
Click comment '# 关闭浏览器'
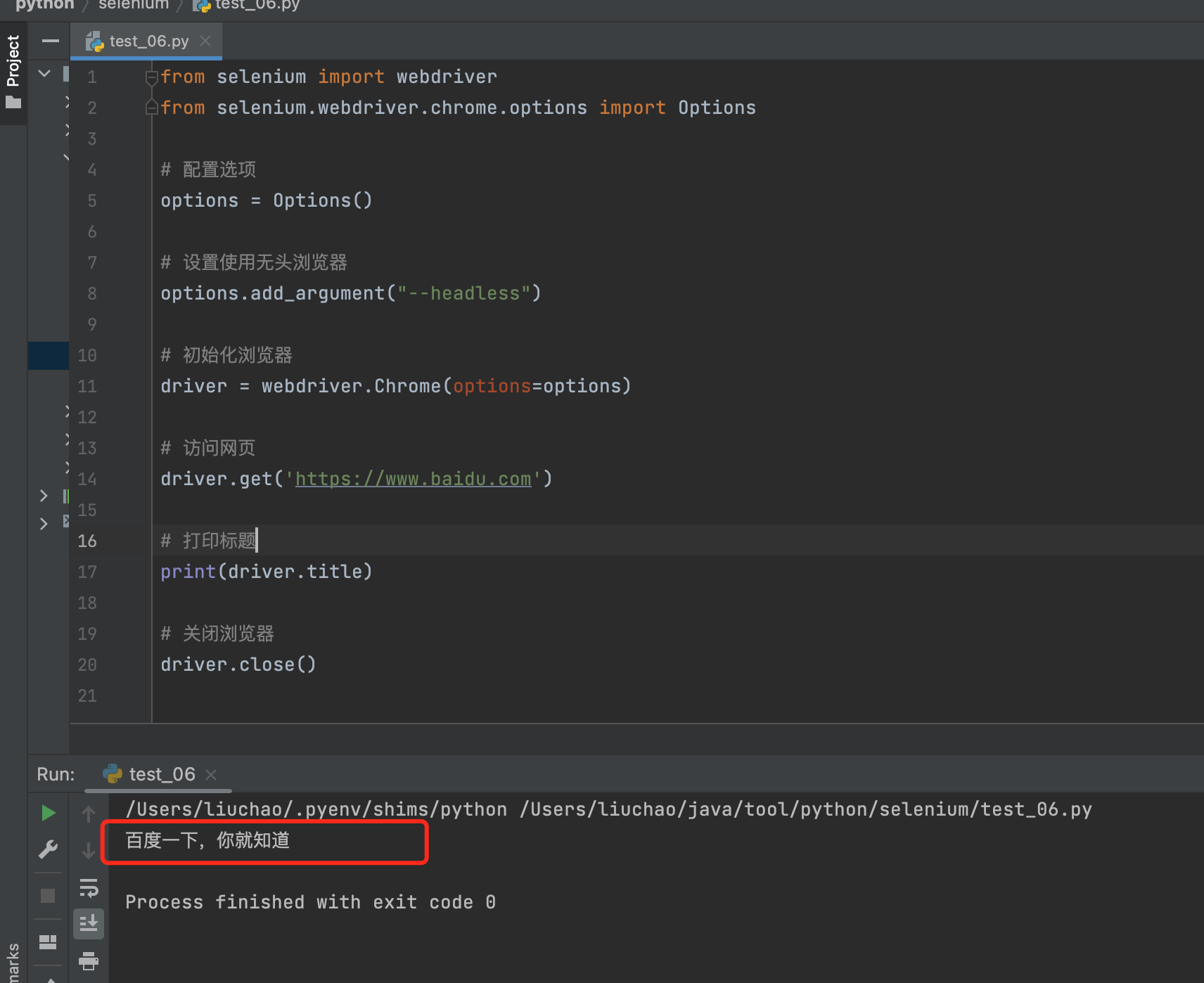click(217, 634)
